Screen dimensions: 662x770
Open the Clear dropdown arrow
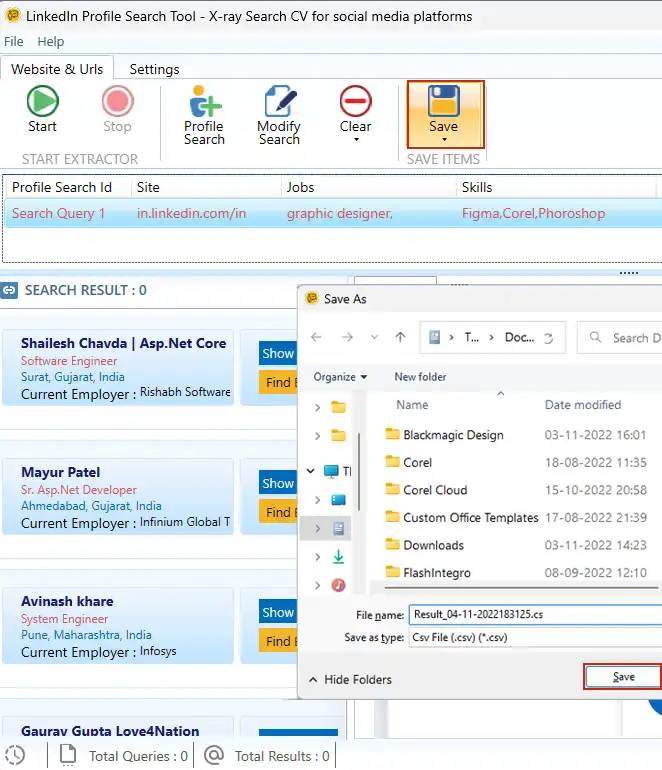[x=356, y=140]
